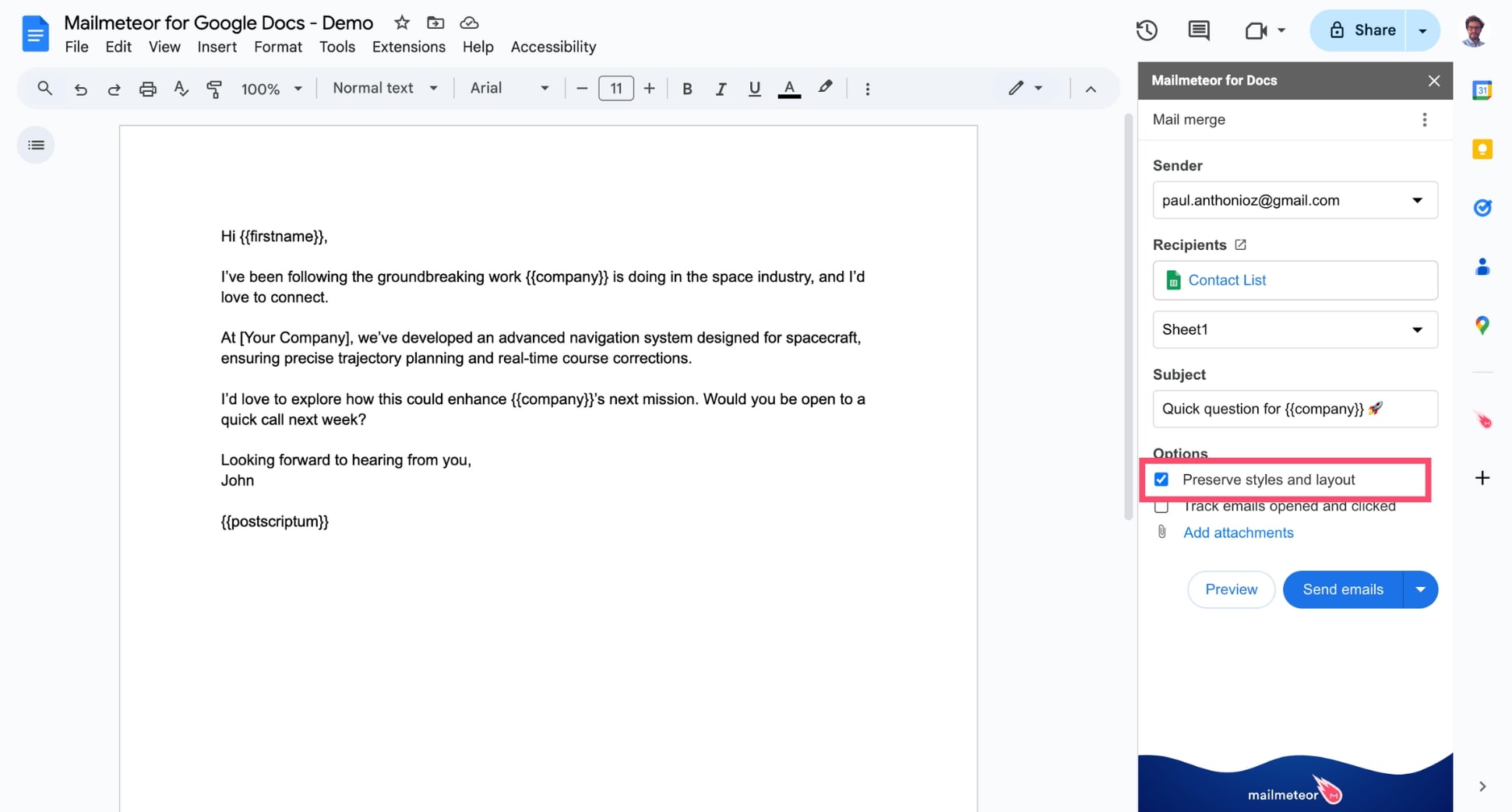Screen dimensions: 1512x812
Task: Open the Format menu
Action: [277, 47]
